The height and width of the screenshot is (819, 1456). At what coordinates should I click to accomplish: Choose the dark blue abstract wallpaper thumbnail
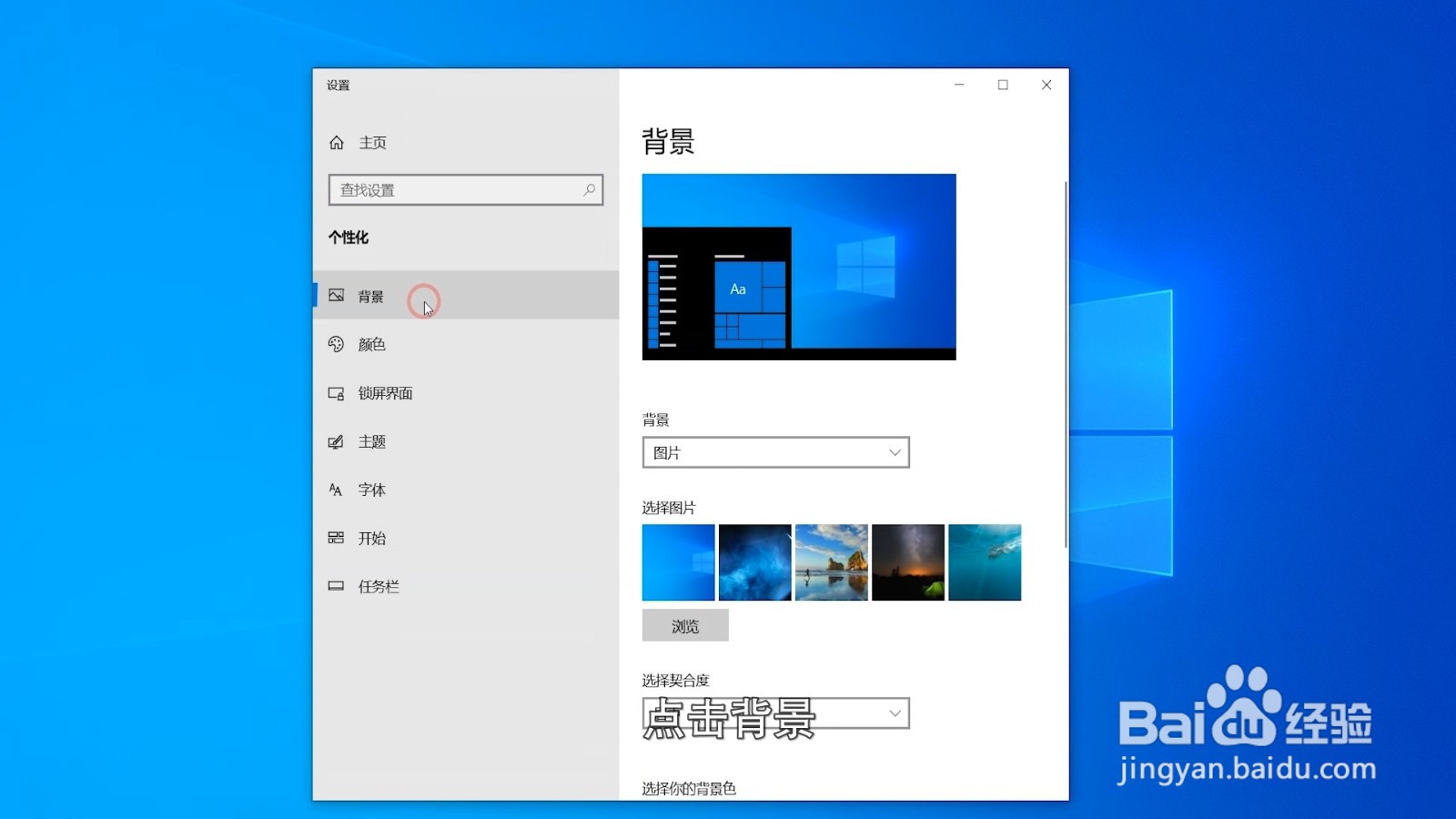click(x=754, y=562)
